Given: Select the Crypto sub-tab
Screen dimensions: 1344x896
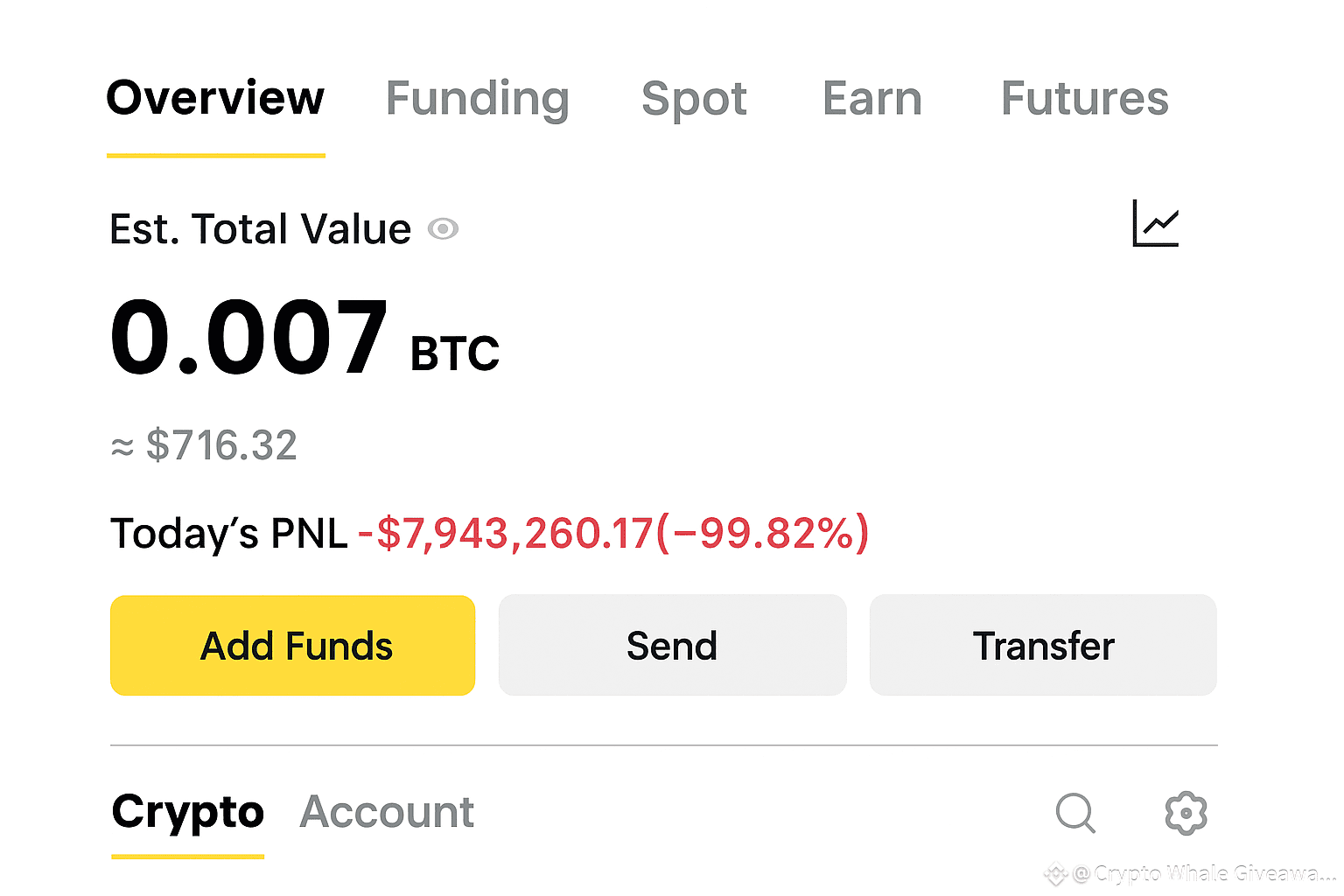Looking at the screenshot, I should [187, 813].
